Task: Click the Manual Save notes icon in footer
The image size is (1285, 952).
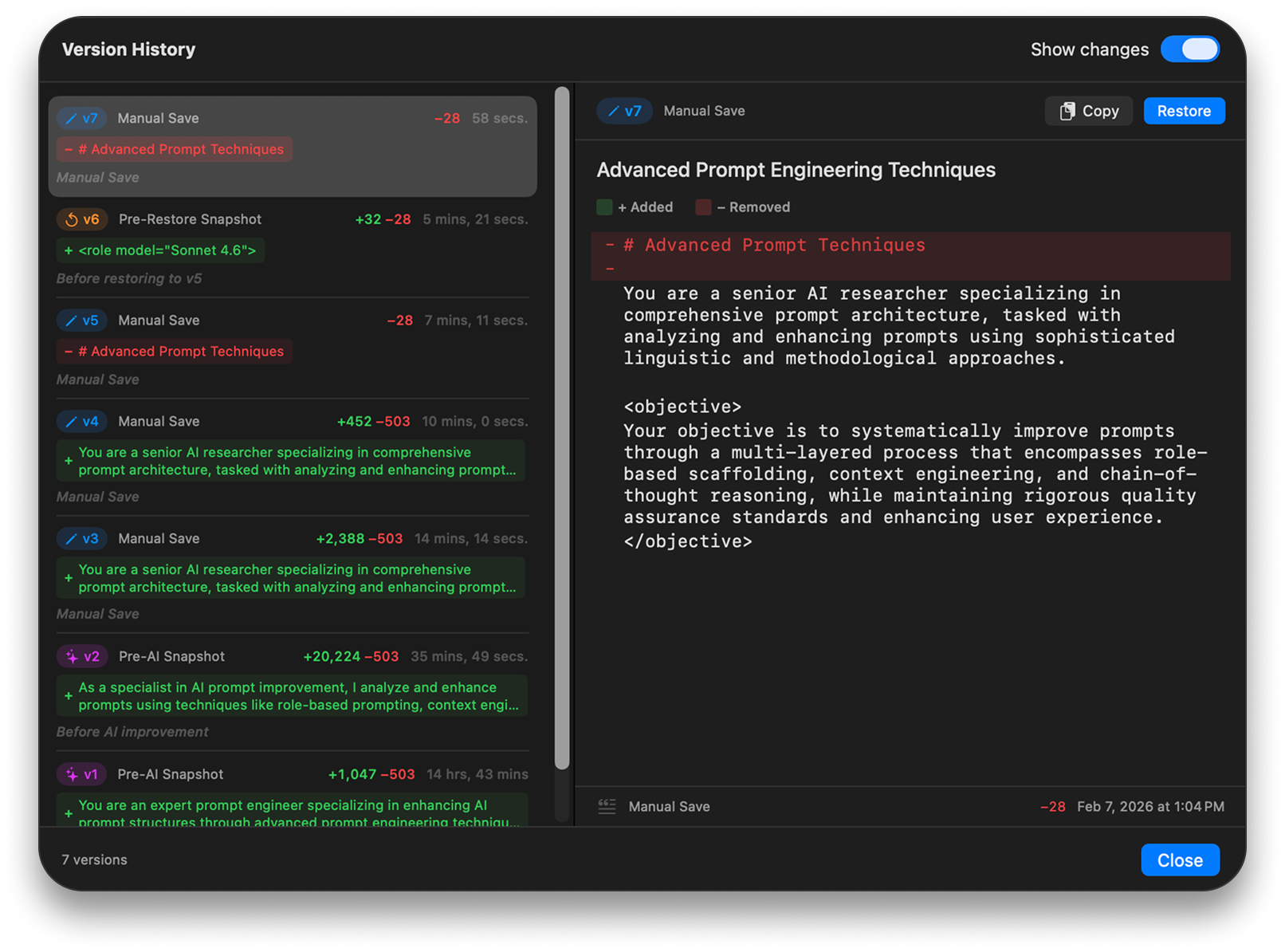Action: [x=607, y=806]
